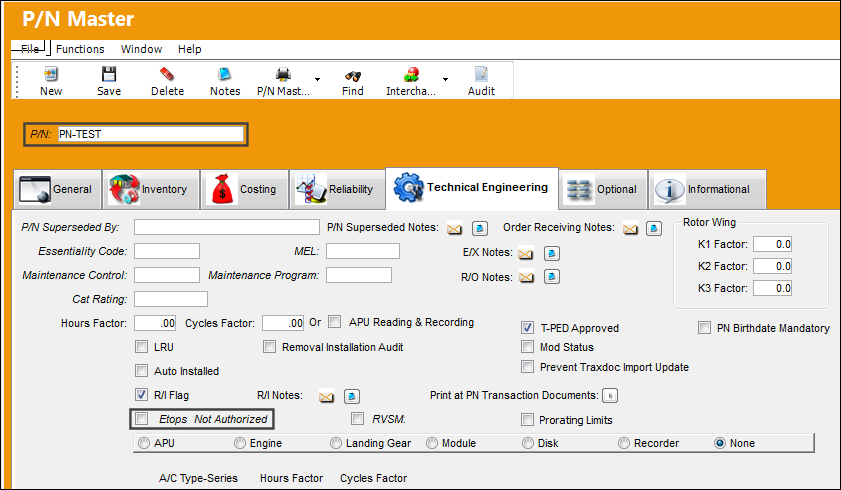The width and height of the screenshot is (841, 490).
Task: Toggle APU Reading & Recording checkbox
Action: (x=335, y=322)
